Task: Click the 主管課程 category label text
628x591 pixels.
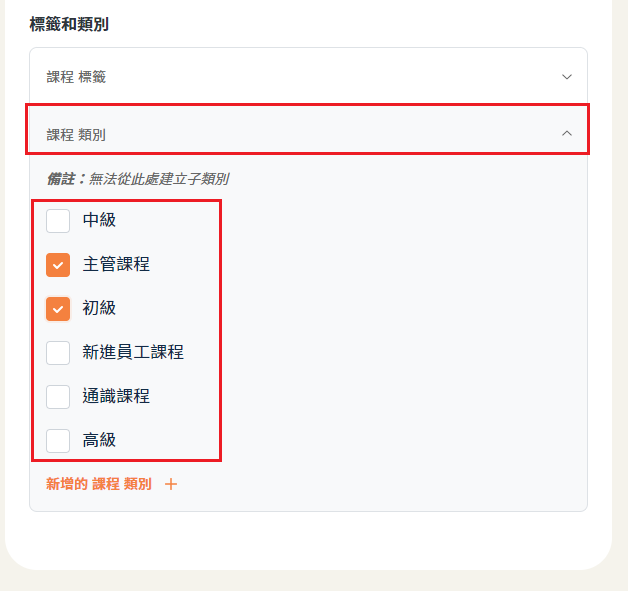Action: pyautogui.click(x=116, y=264)
